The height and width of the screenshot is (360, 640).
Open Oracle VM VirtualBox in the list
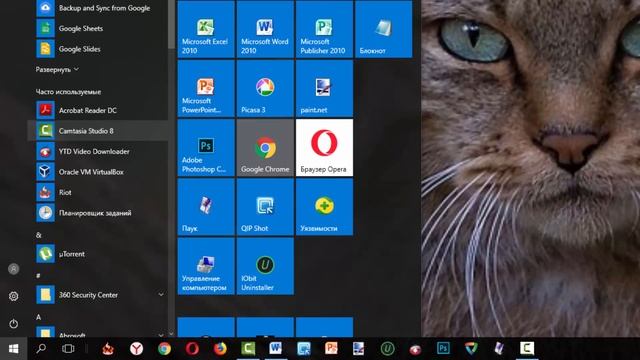[98, 172]
